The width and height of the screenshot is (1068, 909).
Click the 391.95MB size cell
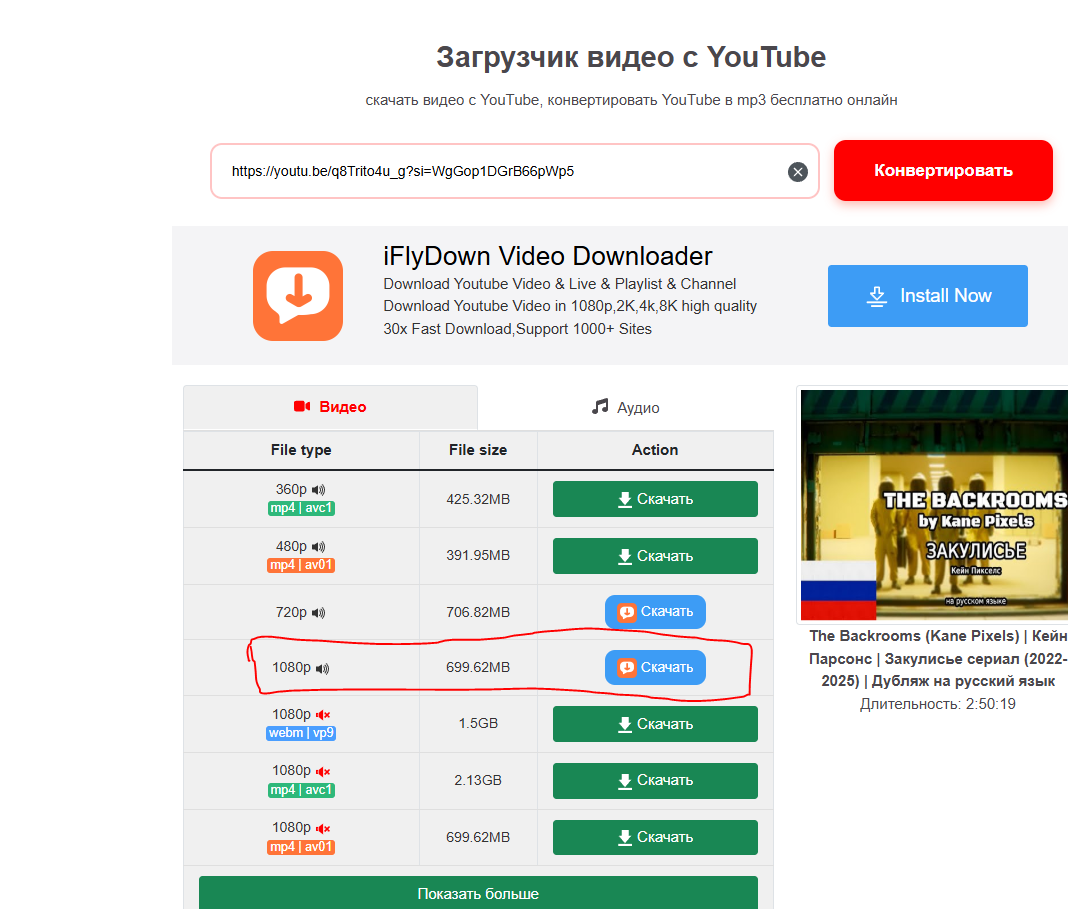[478, 556]
